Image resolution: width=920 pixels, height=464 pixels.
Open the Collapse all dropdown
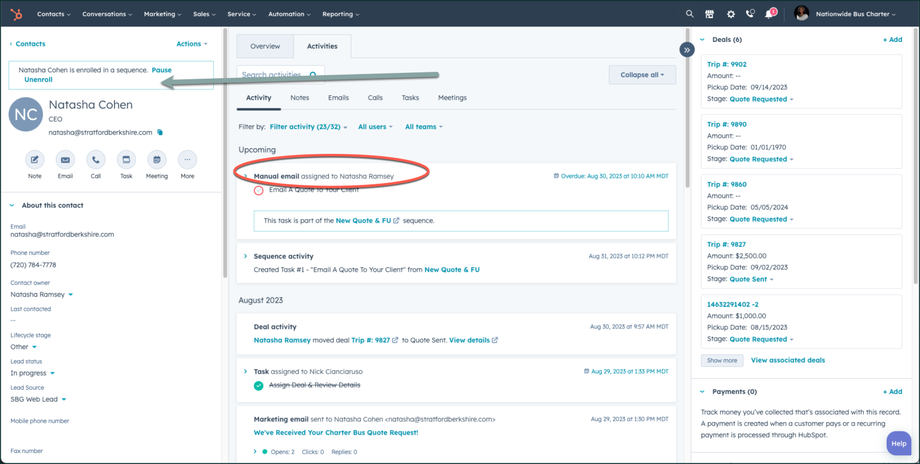(642, 75)
